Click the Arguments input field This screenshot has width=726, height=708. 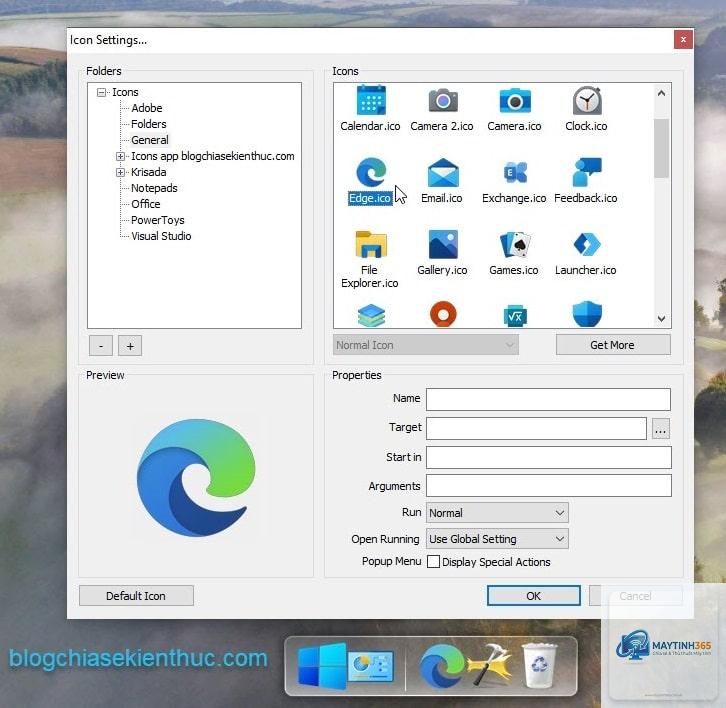(x=549, y=486)
